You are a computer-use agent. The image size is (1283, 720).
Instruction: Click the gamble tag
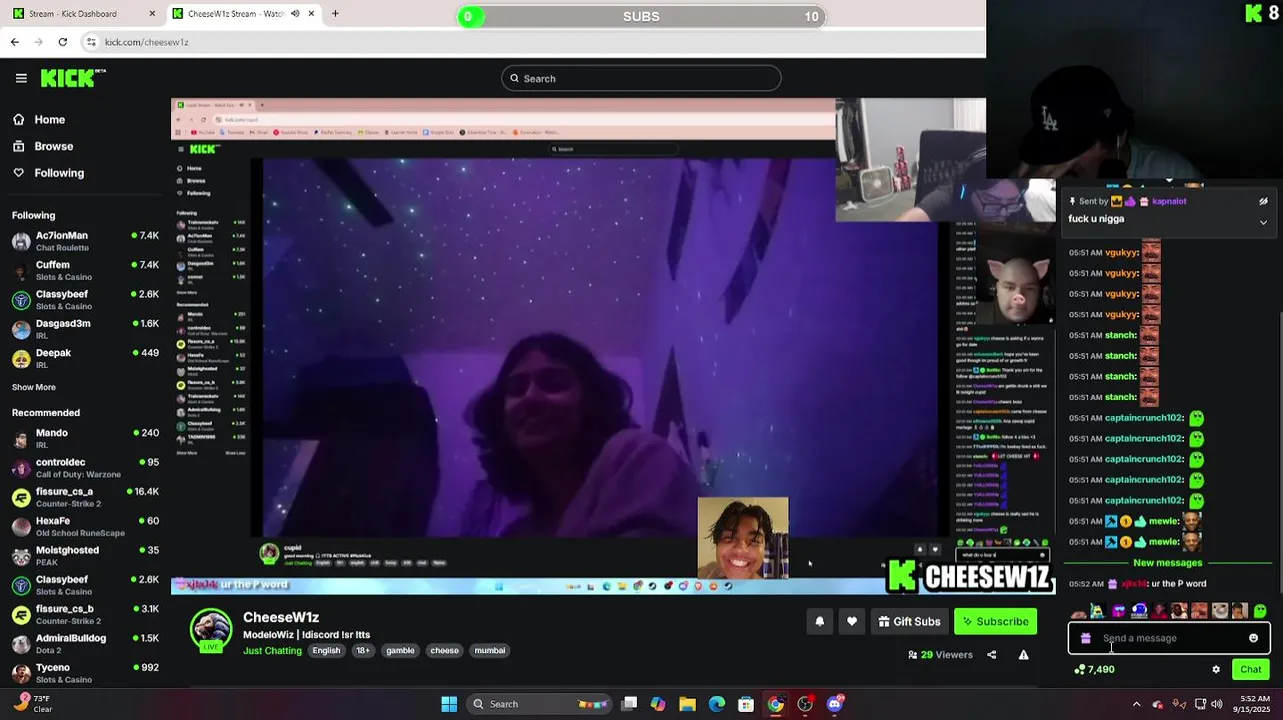point(400,650)
